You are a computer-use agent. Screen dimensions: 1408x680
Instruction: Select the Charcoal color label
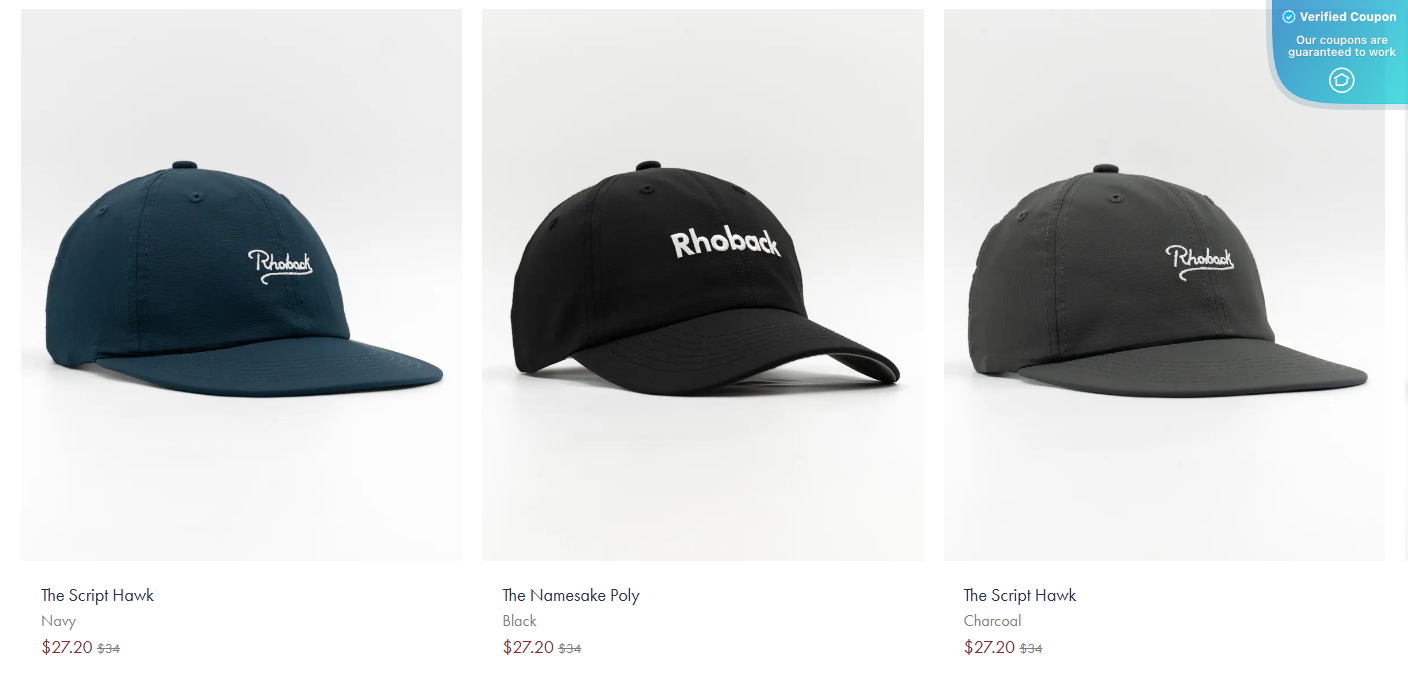click(992, 621)
